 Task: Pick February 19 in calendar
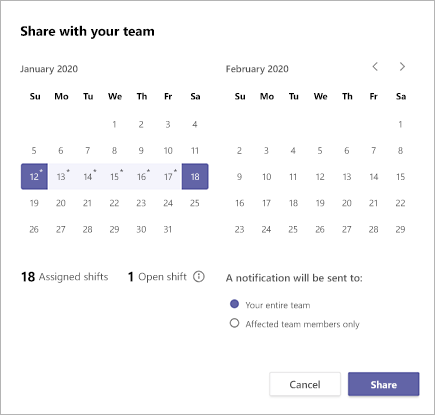pyautogui.click(x=320, y=203)
